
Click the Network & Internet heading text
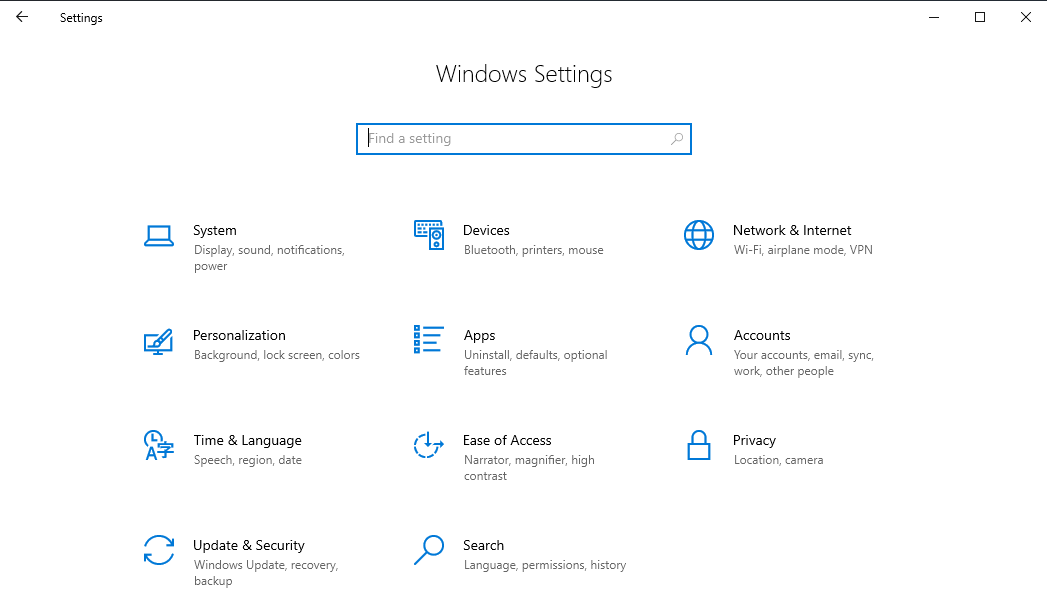pyautogui.click(x=792, y=230)
